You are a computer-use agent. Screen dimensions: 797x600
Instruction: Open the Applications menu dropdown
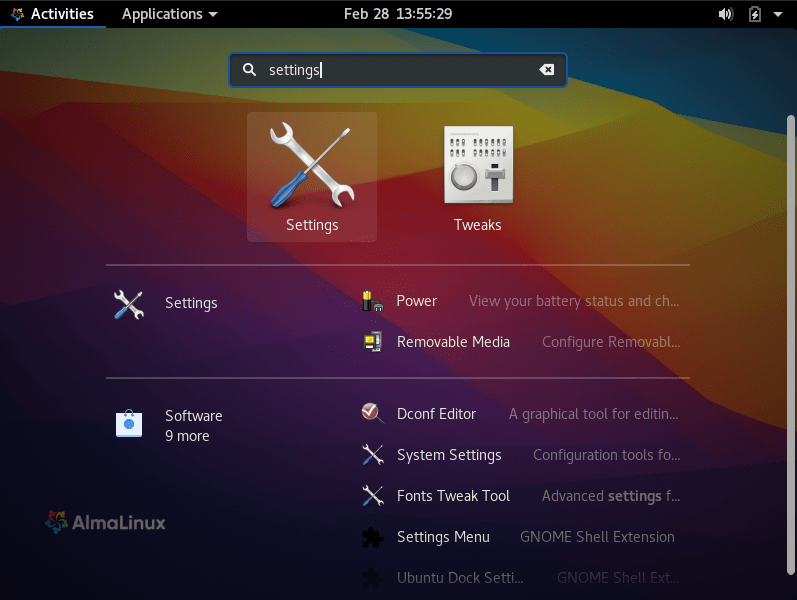[x=169, y=14]
